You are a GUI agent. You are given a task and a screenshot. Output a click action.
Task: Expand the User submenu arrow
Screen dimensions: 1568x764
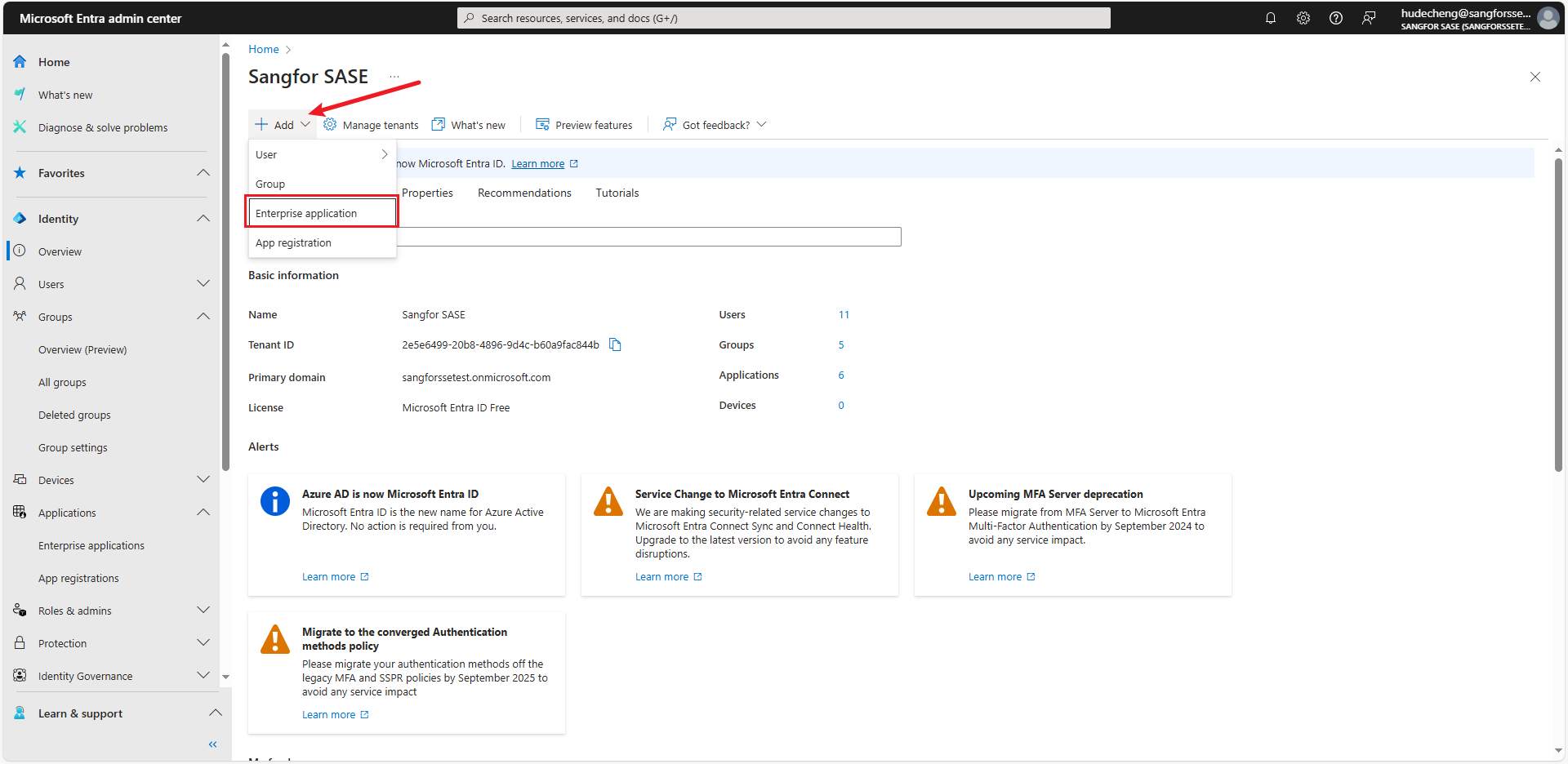(x=385, y=154)
